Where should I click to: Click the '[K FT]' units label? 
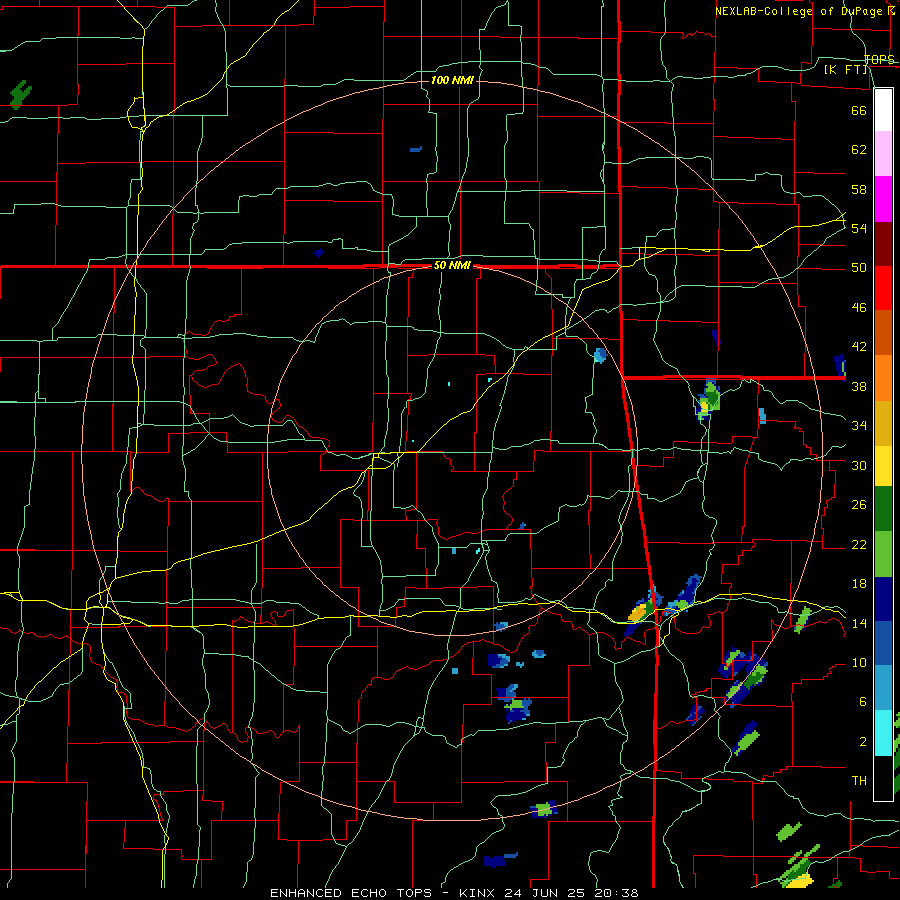[845, 70]
